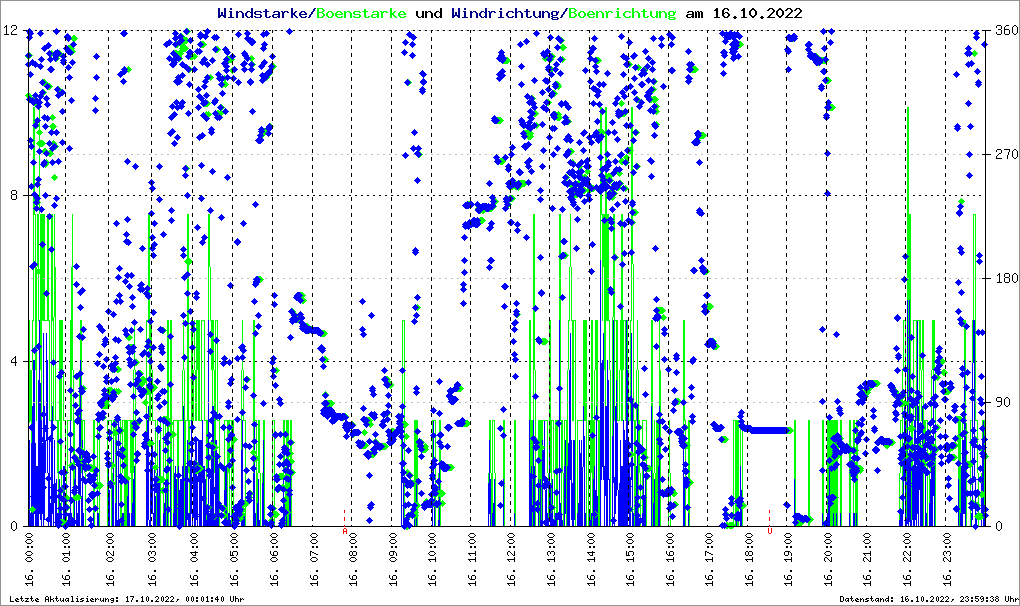Select the '180' right axis label
This screenshot has height=606, width=1020.
pos(1004,279)
